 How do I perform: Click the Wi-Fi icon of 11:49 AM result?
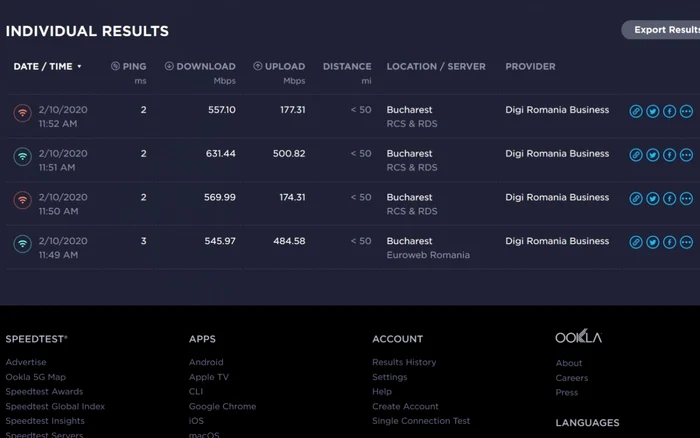(x=22, y=244)
